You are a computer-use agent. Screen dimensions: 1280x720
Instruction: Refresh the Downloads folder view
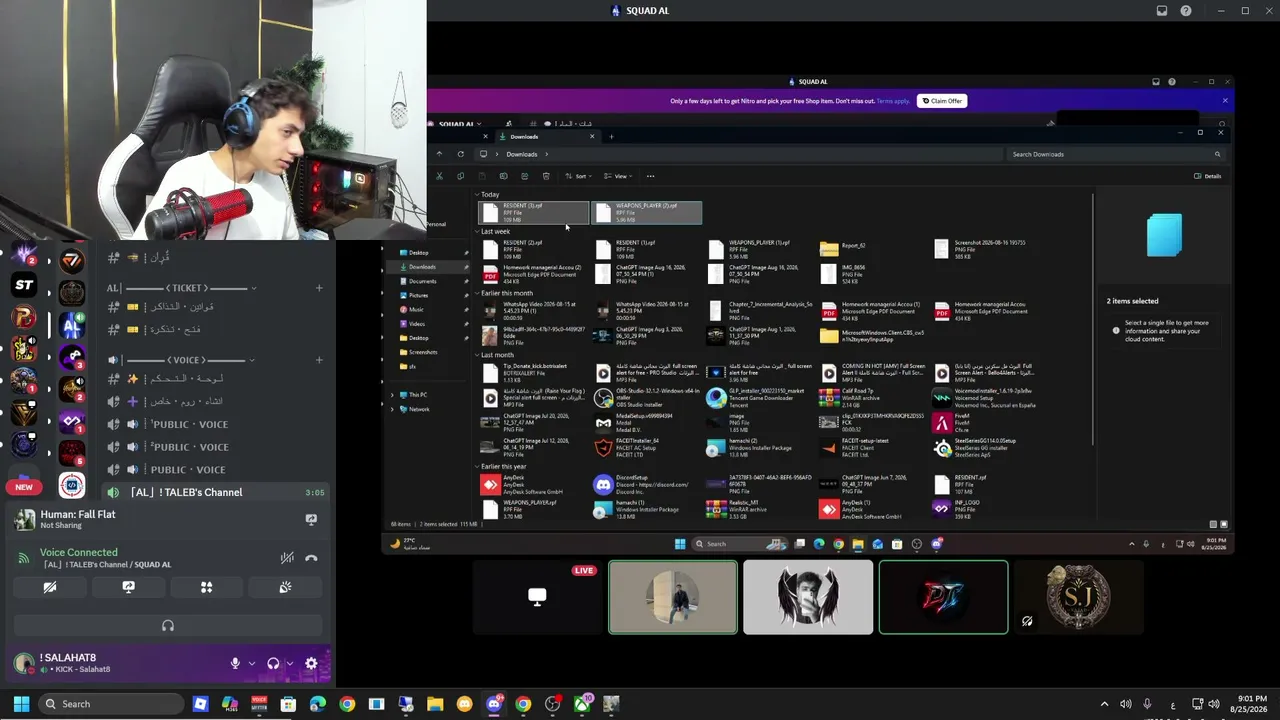(x=460, y=154)
